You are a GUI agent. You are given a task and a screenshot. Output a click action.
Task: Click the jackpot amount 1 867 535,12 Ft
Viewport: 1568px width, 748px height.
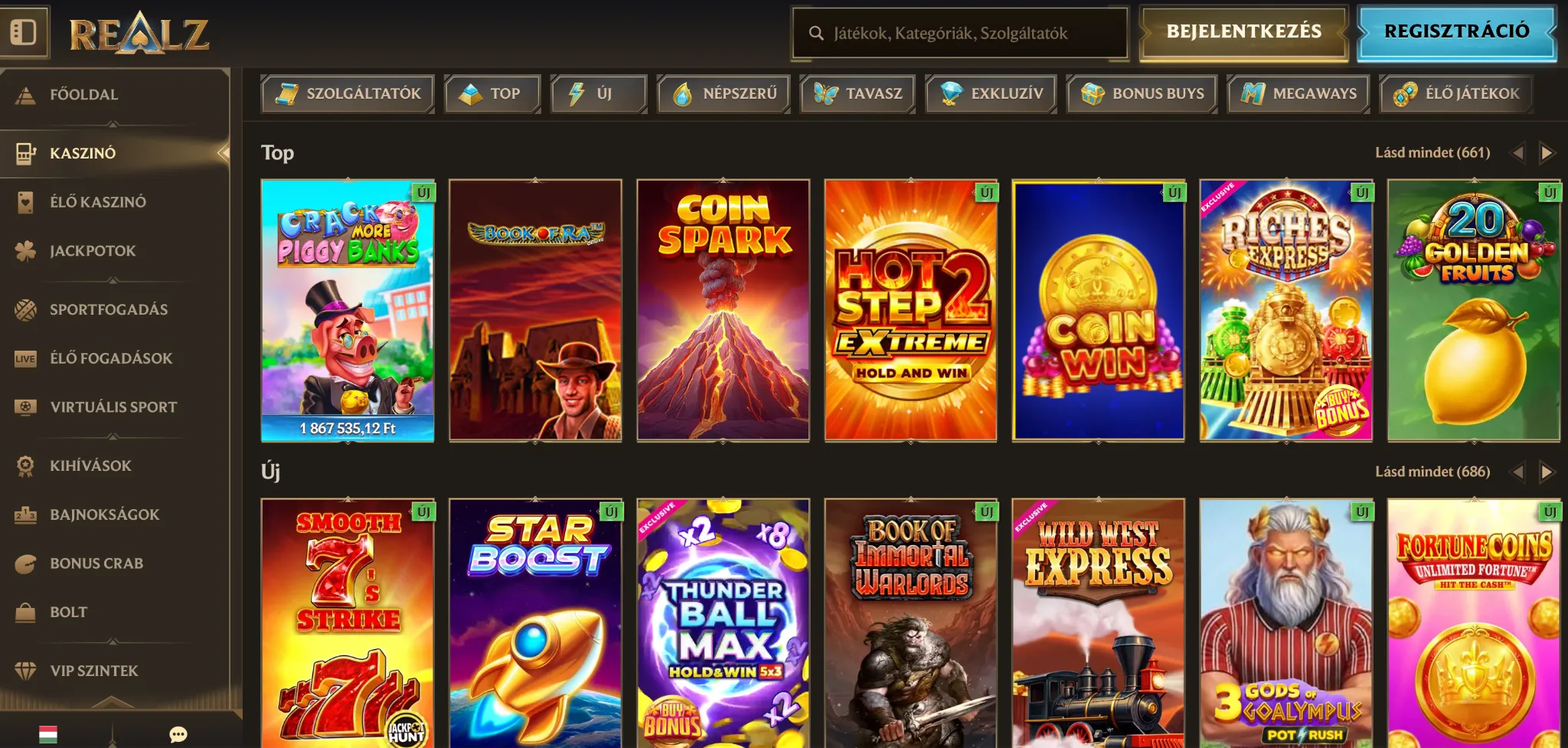coord(348,428)
